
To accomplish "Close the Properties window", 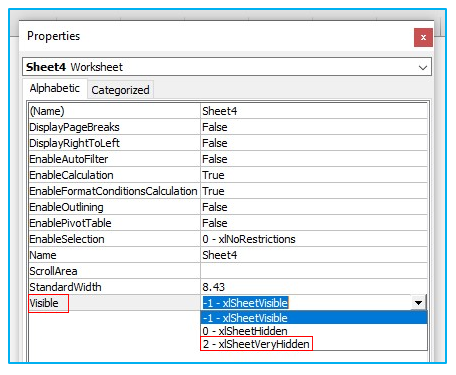I will [x=423, y=37].
